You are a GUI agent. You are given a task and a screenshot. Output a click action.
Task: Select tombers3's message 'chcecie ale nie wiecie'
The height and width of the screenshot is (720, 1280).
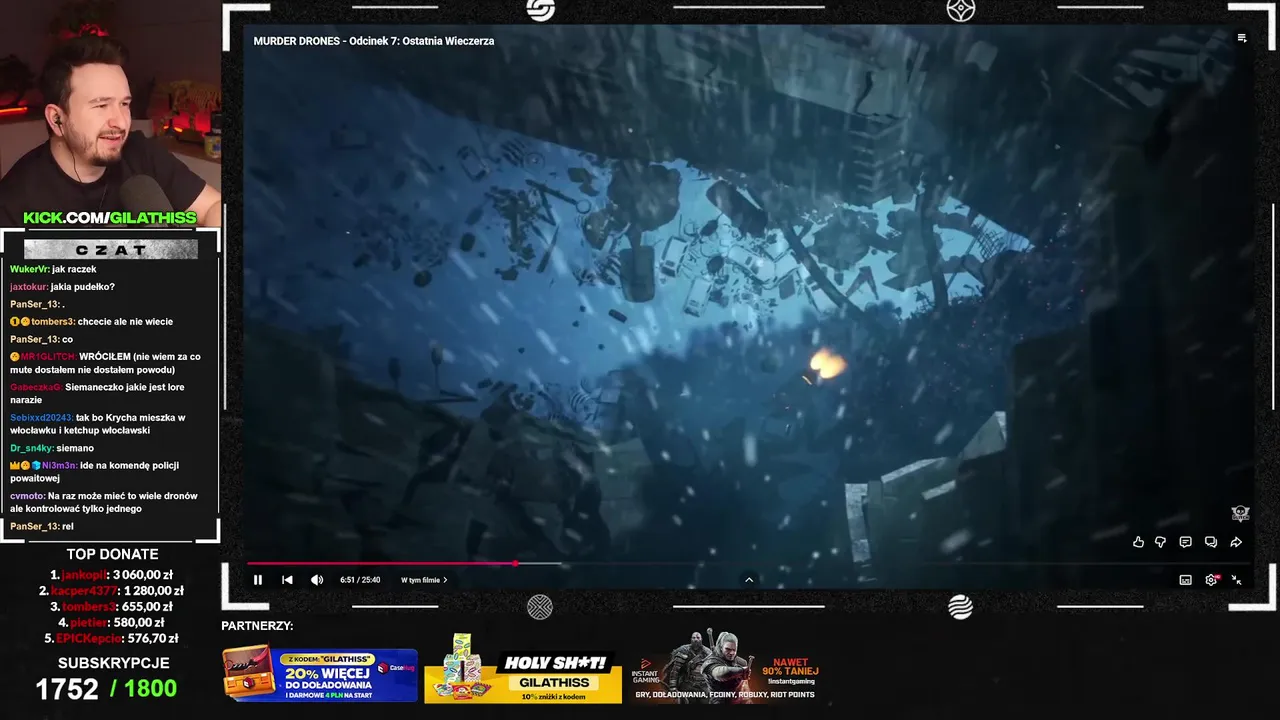91,322
